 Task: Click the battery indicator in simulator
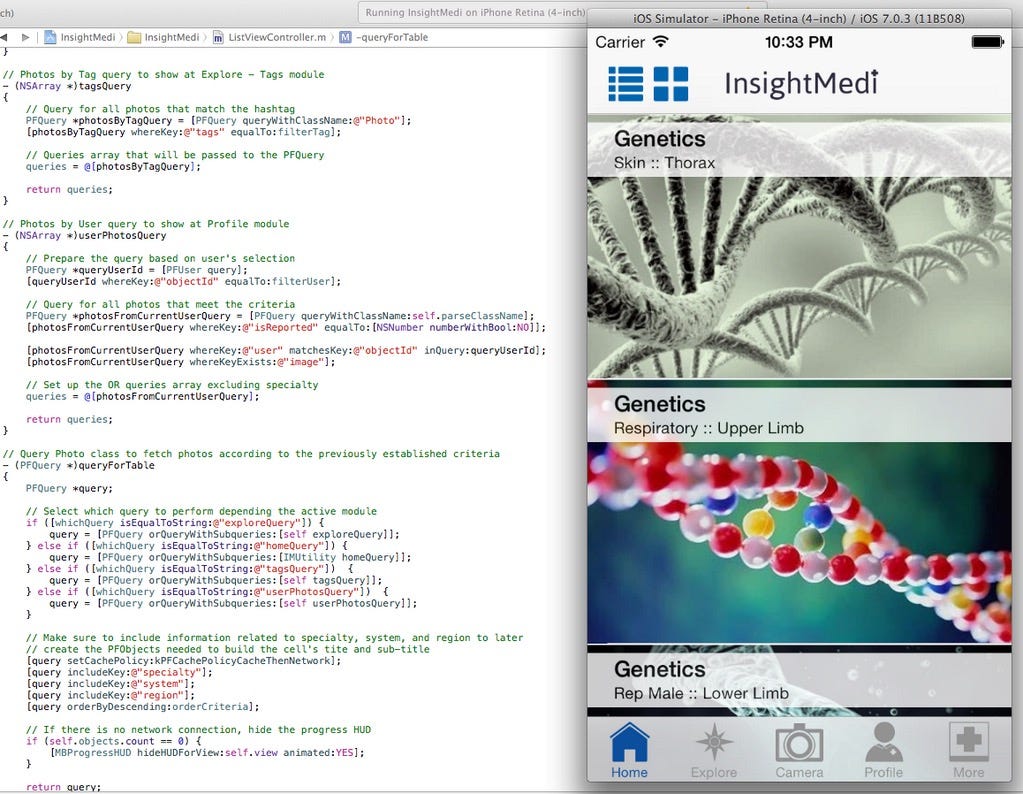[x=987, y=42]
